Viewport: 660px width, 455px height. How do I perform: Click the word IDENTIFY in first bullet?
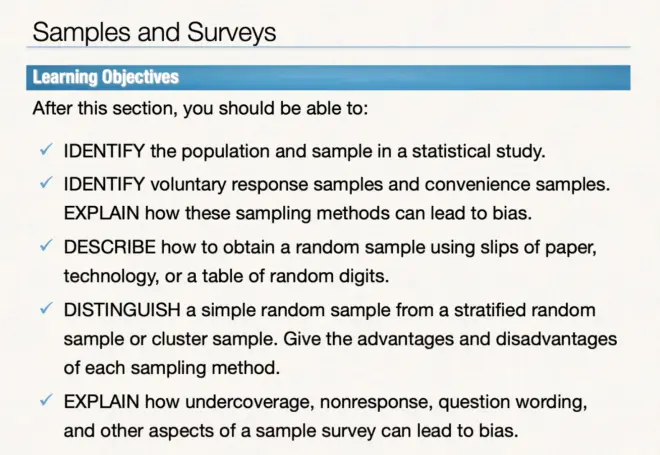tap(104, 151)
